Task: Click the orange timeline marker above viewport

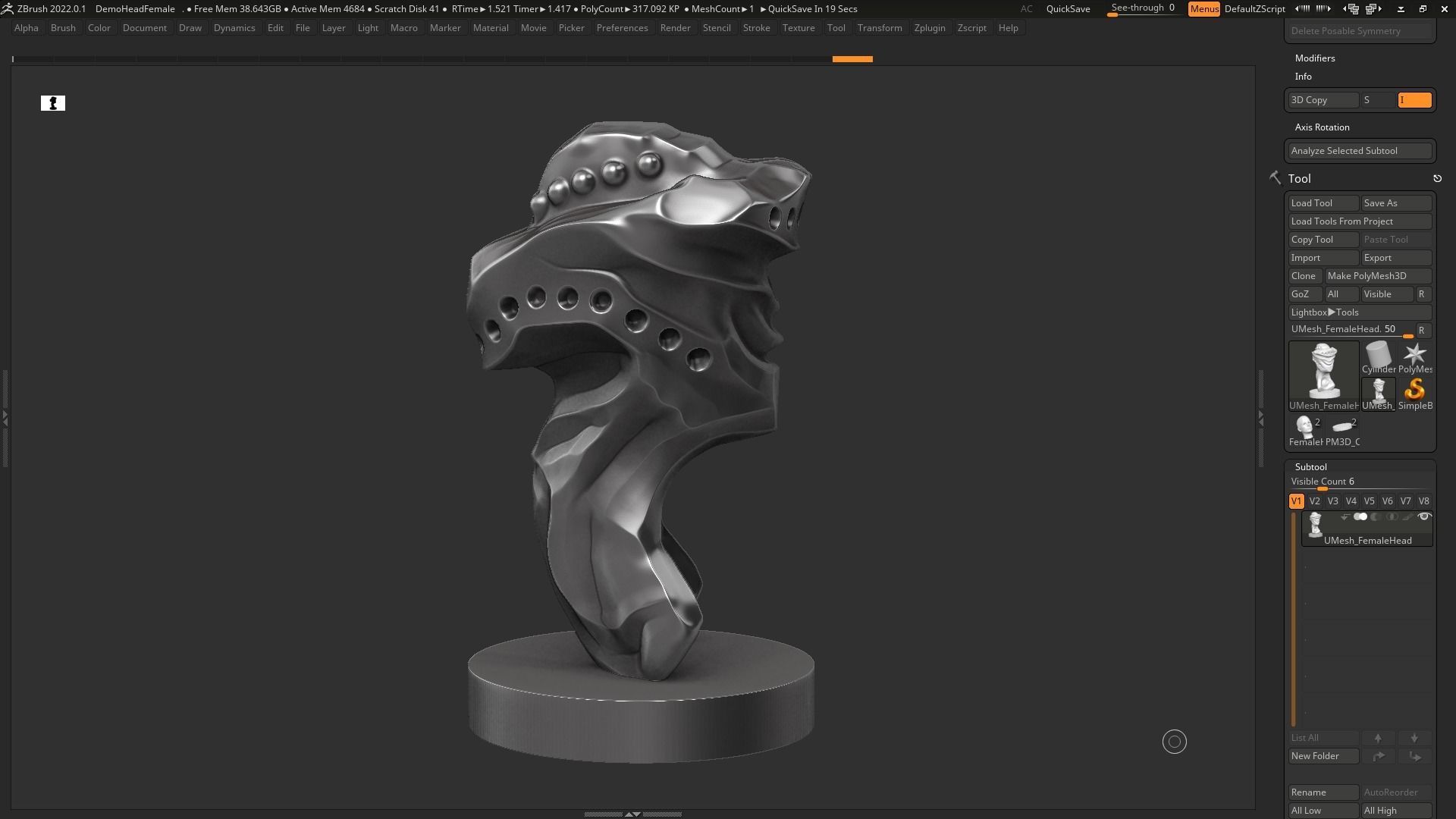Action: pos(852,59)
